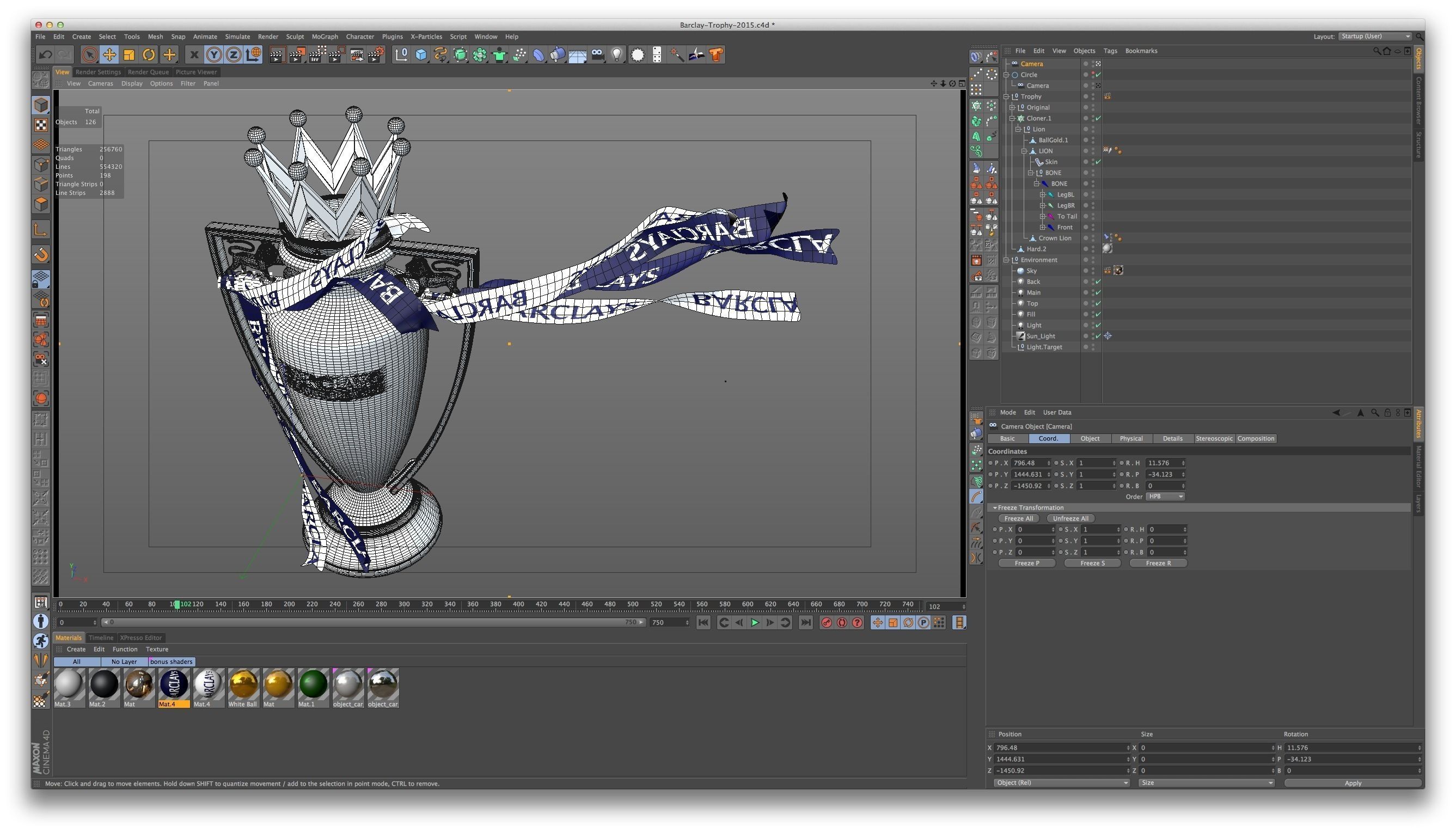Switch to the Timeline tab

coord(101,638)
